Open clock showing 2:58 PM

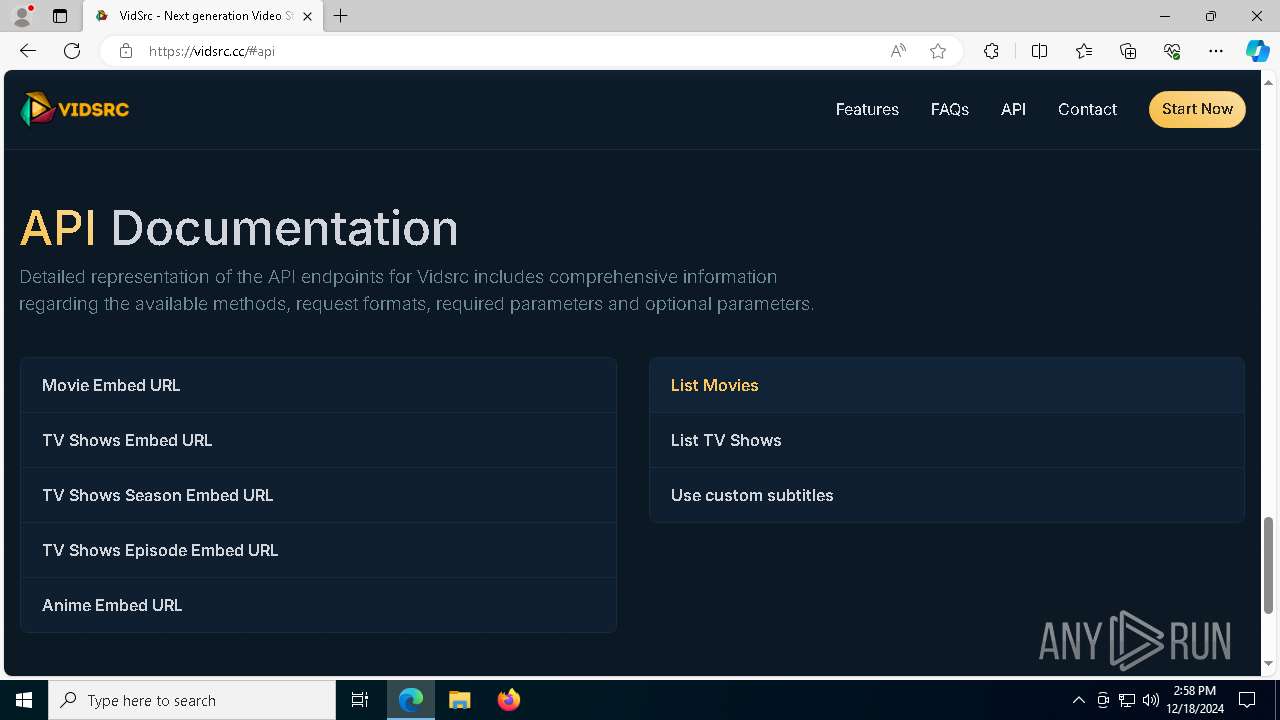(1194, 700)
